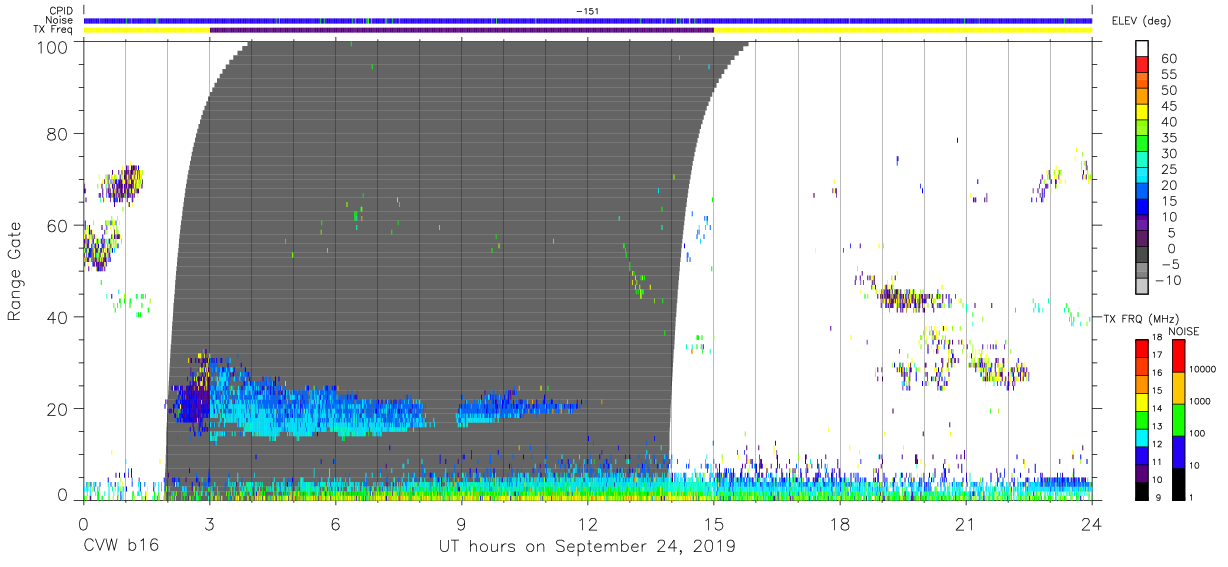Click the 24 tick on the UT hours axis
Image resolution: width=1228 pixels, height=567 pixels.
pos(1092,523)
